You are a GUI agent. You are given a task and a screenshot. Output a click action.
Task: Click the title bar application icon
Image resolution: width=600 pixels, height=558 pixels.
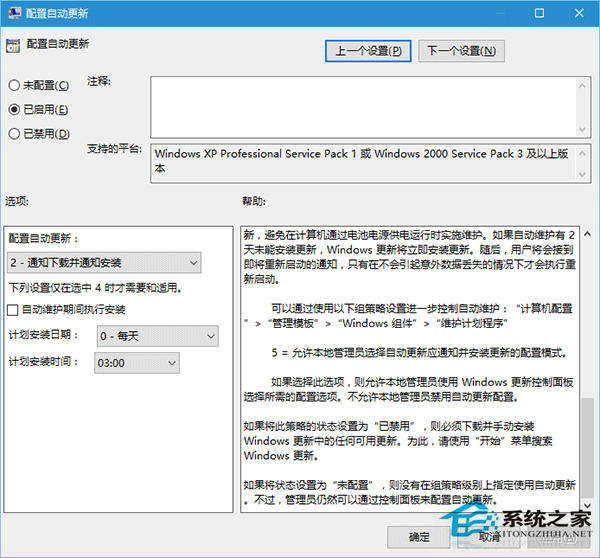(14, 13)
